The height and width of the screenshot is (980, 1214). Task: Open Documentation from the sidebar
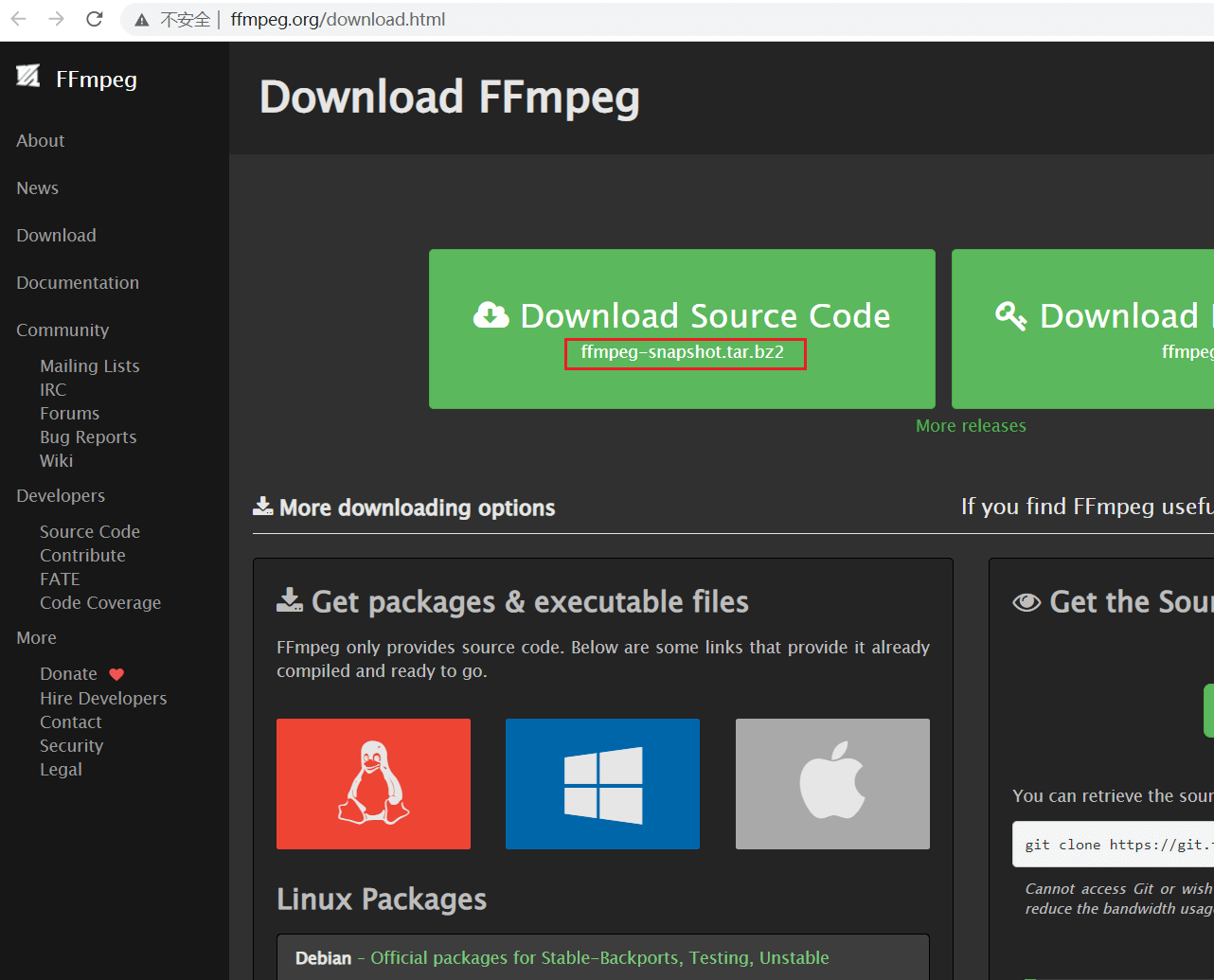point(78,283)
